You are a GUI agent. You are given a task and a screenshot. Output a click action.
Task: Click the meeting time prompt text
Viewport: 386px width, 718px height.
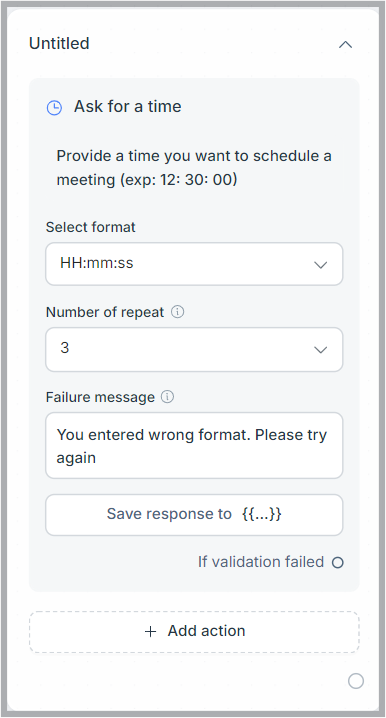coord(194,168)
